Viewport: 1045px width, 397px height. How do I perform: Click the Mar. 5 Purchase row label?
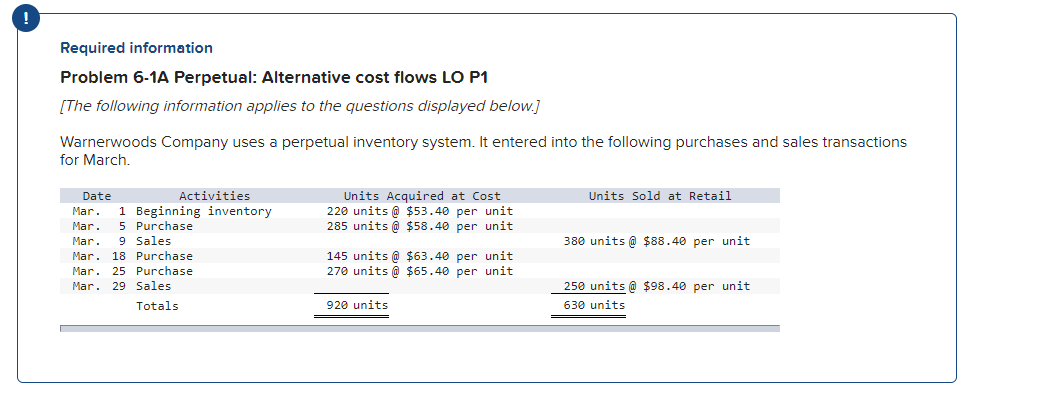coord(164,226)
